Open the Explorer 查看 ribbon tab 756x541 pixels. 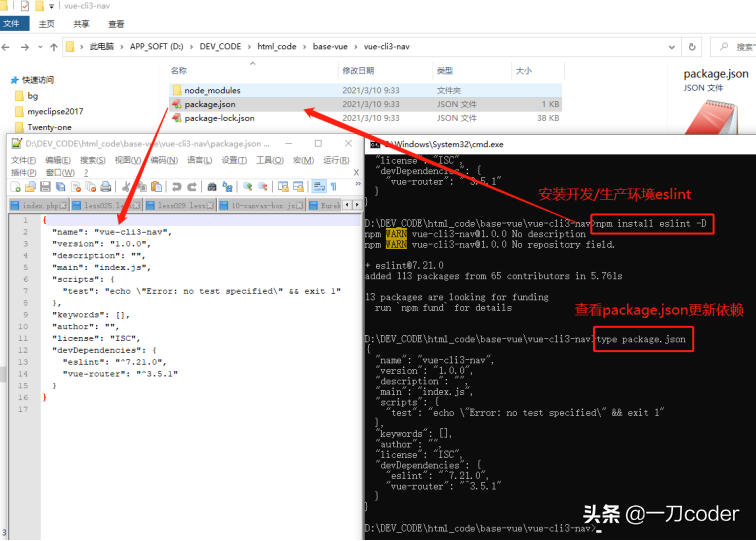pyautogui.click(x=116, y=24)
